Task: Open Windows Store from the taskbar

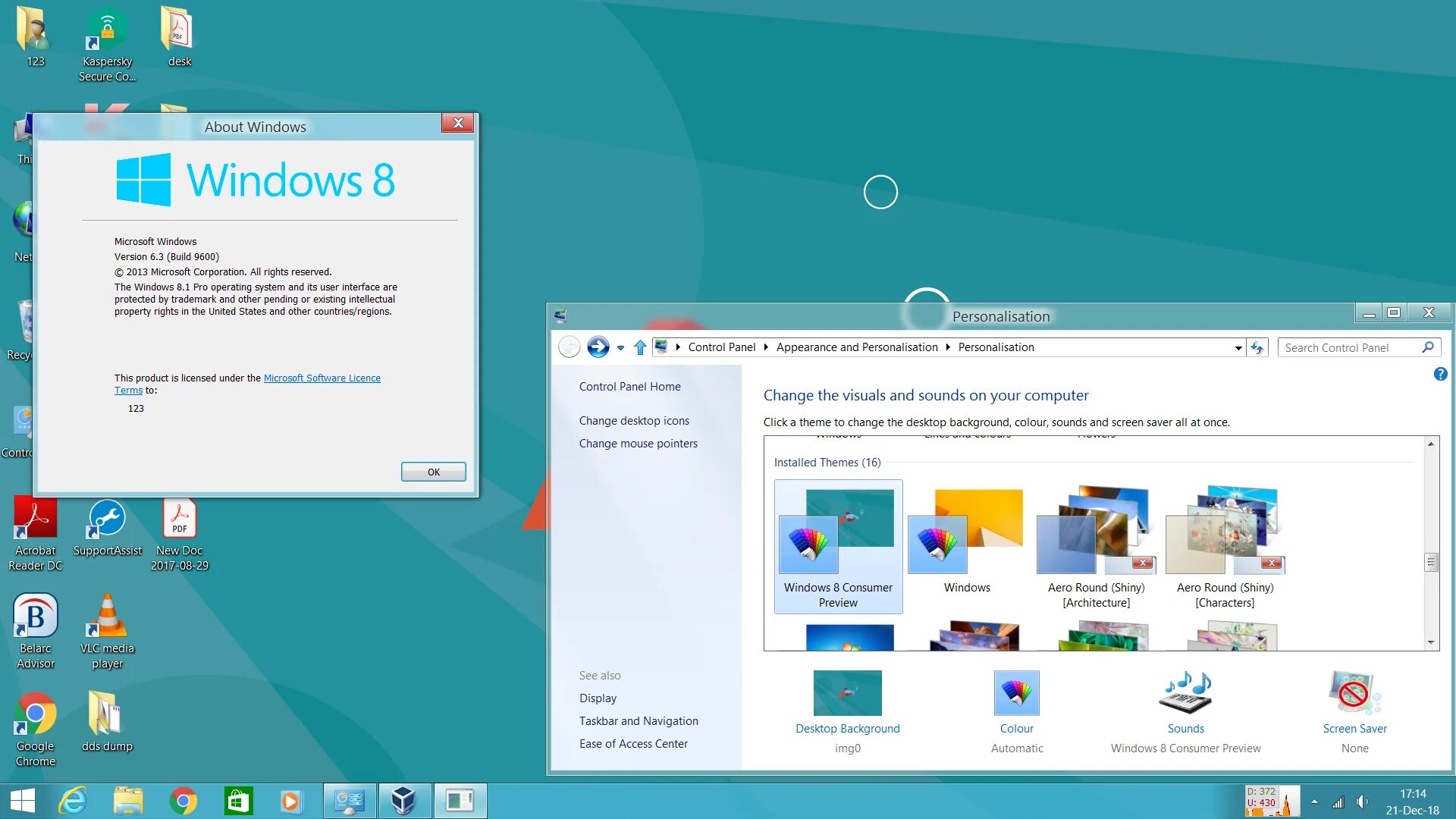Action: coord(238,801)
